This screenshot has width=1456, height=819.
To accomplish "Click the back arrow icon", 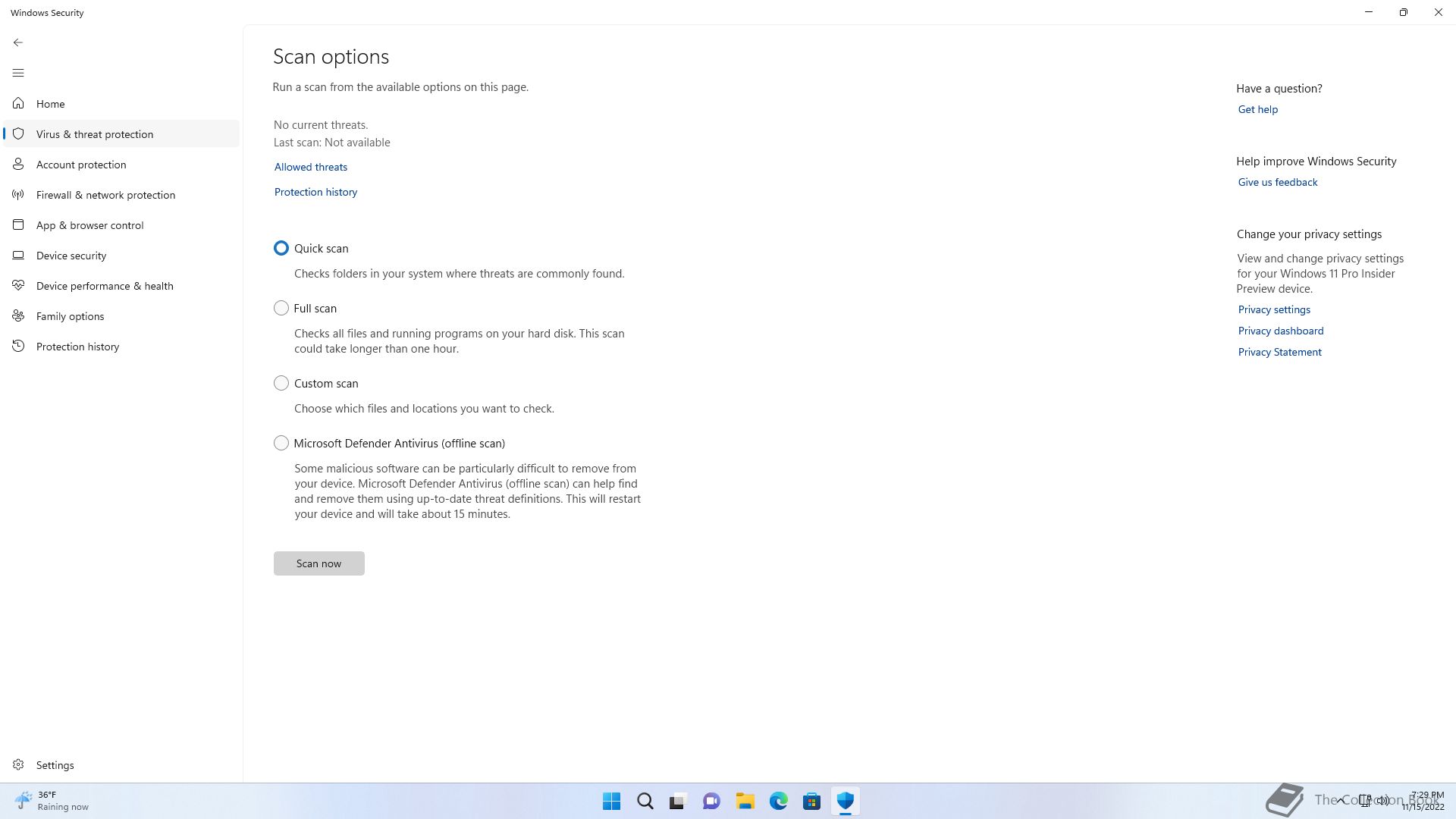I will pos(18,42).
